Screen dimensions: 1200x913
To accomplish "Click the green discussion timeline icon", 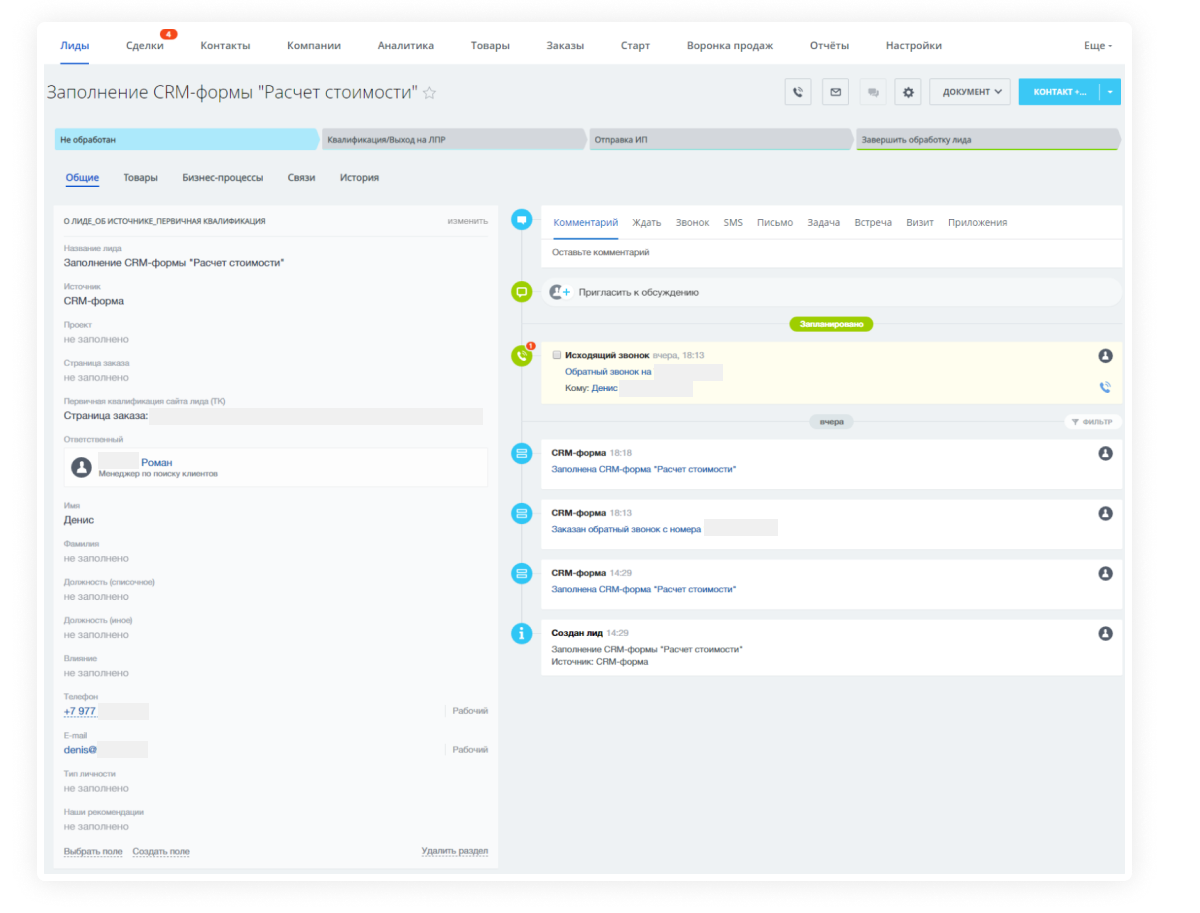I will 521,292.
